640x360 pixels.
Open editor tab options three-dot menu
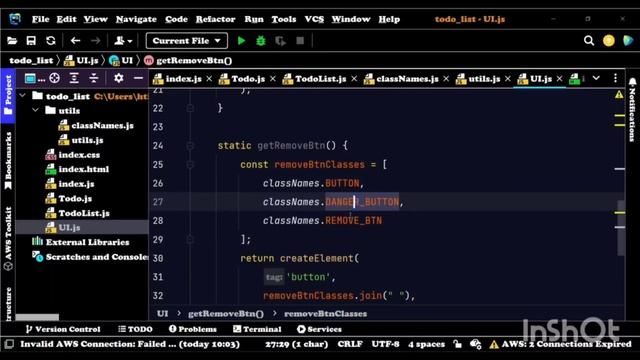[x=616, y=78]
